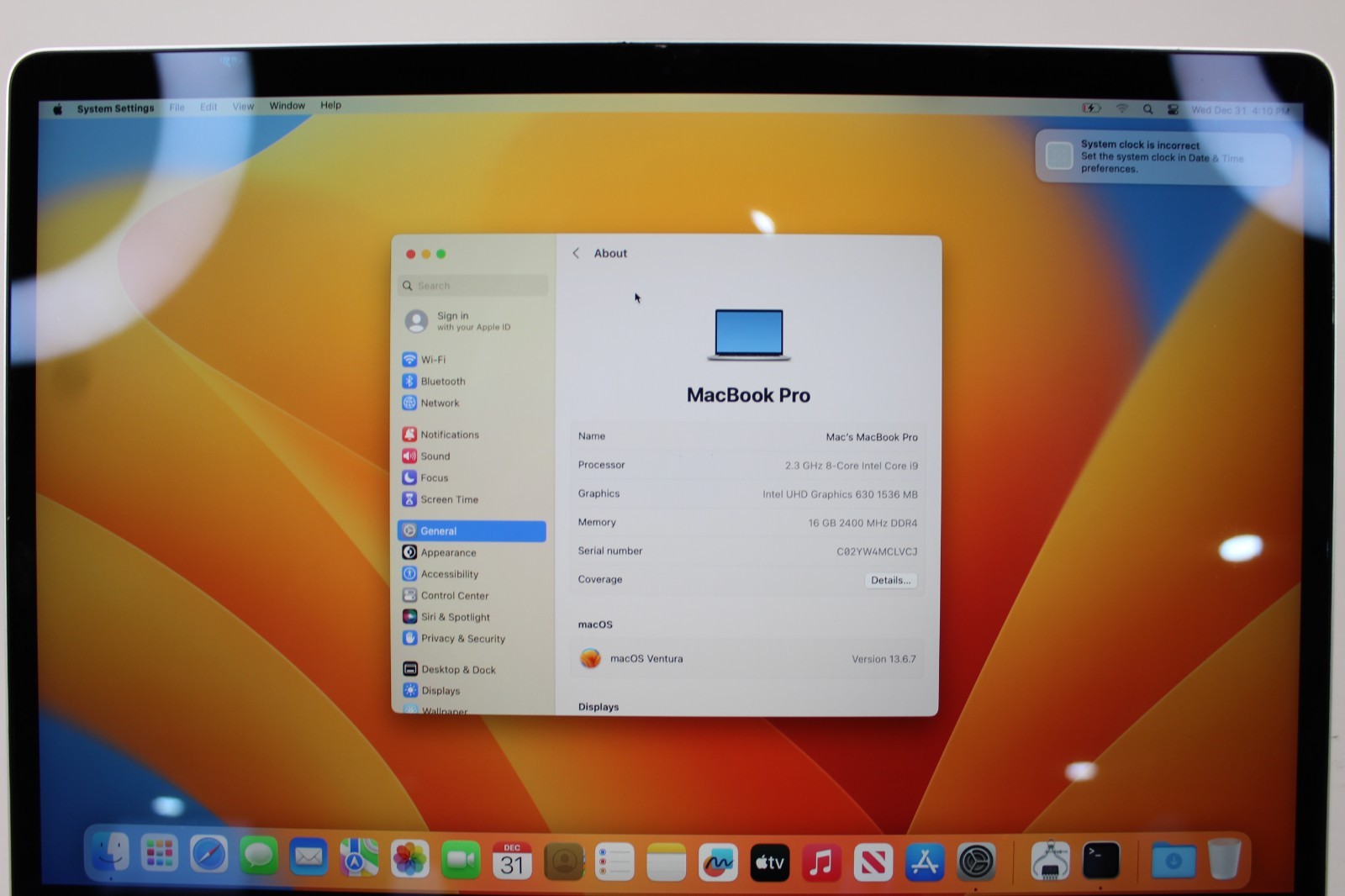Open Control Center in menu bar
The width and height of the screenshot is (1345, 896).
click(x=1173, y=109)
